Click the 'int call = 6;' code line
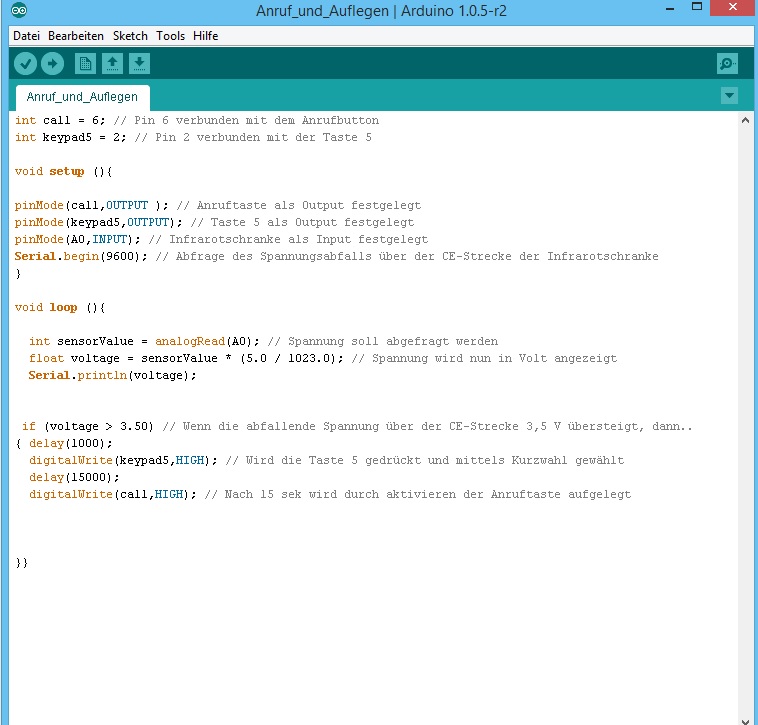 [197, 120]
